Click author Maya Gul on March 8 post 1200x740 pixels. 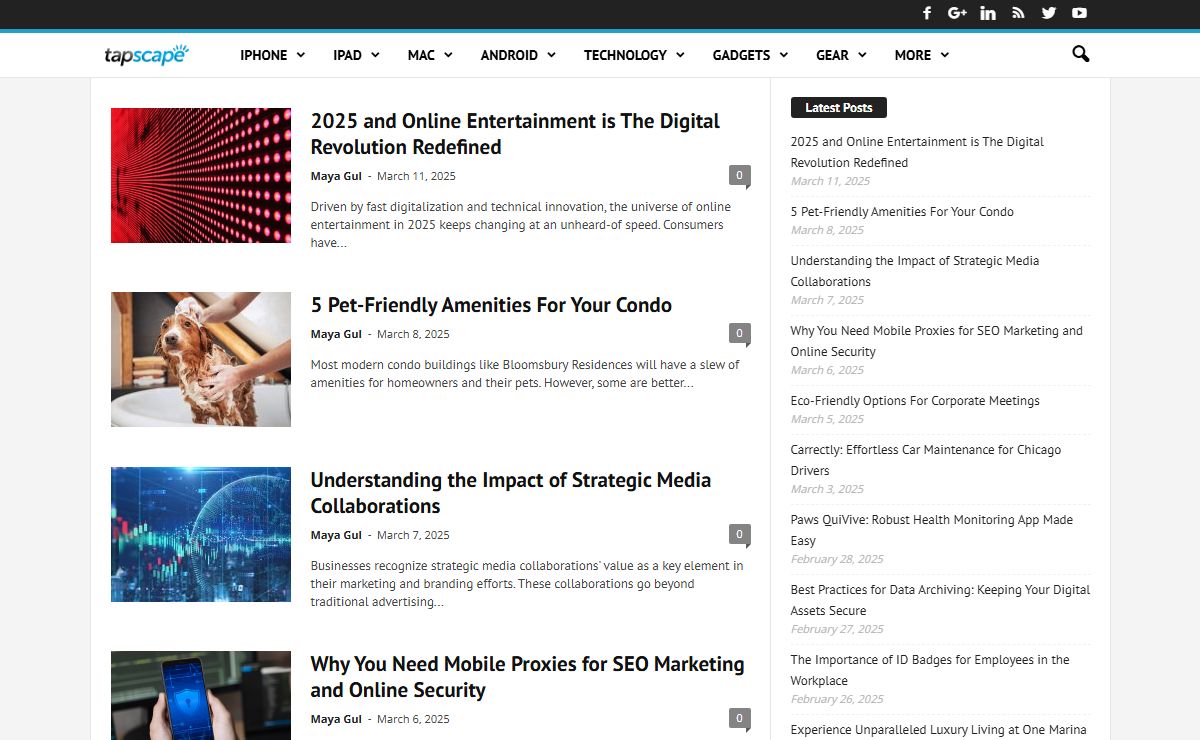(336, 334)
